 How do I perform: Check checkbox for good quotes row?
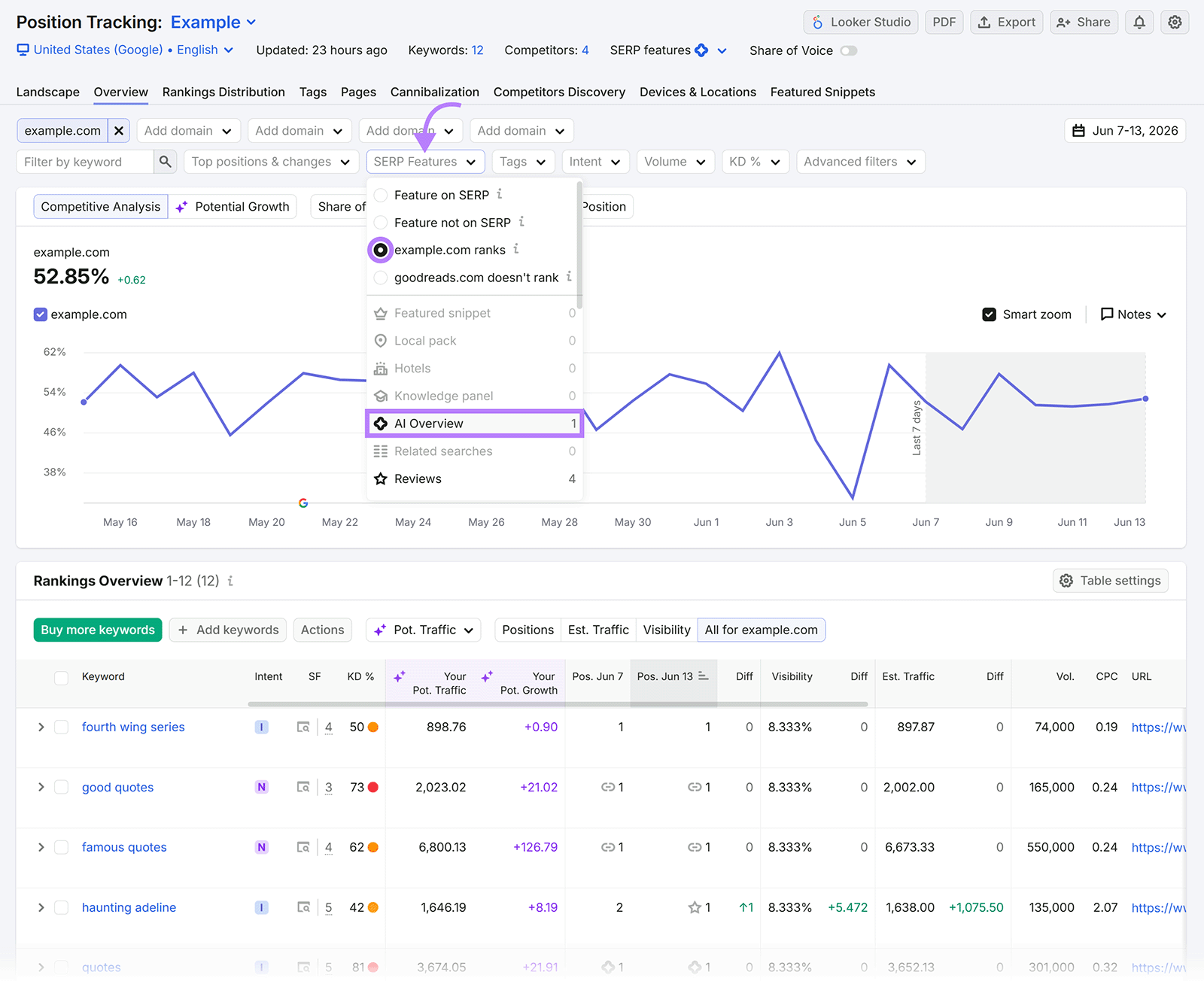click(62, 788)
